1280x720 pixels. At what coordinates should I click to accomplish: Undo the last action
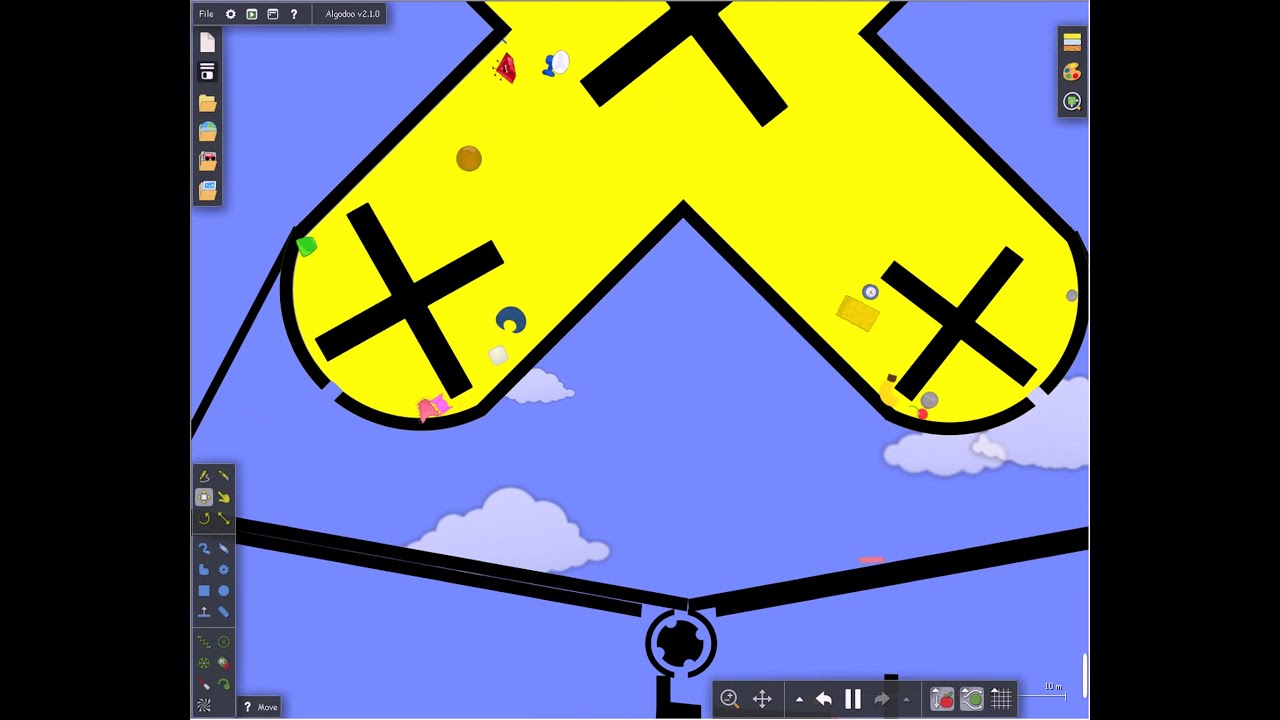point(824,699)
